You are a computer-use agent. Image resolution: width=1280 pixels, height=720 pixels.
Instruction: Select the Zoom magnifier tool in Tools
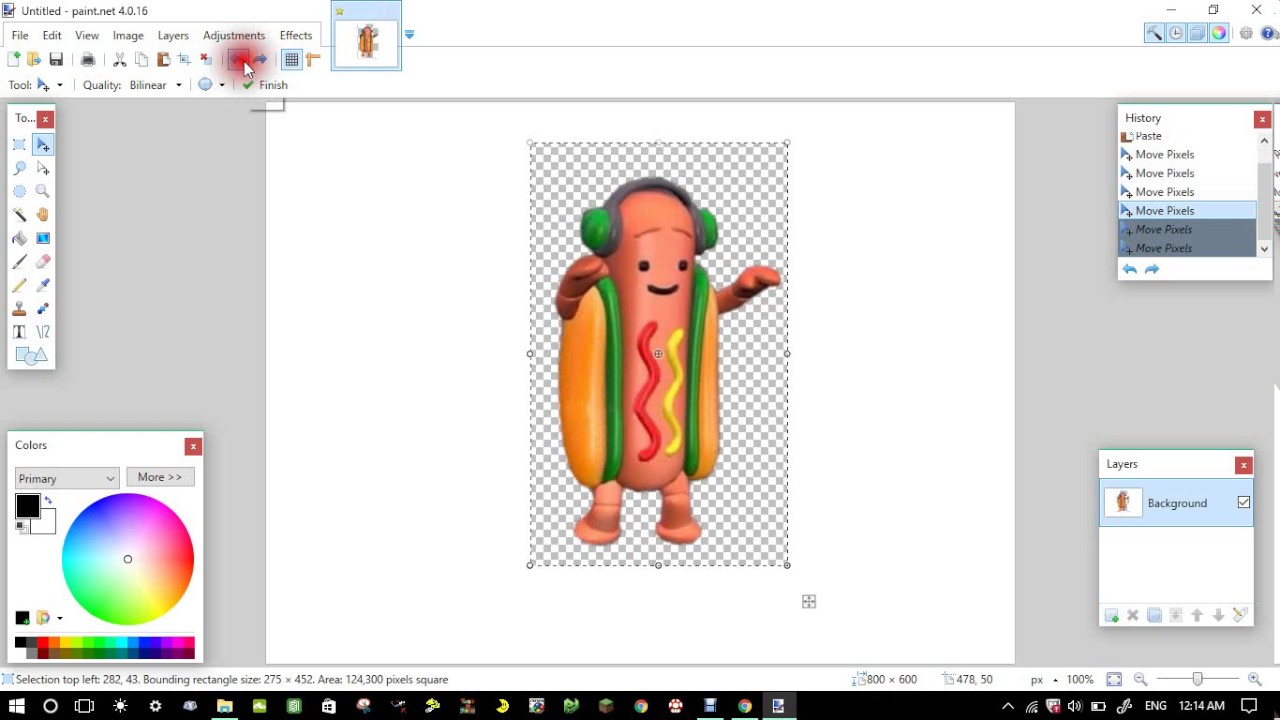(43, 191)
